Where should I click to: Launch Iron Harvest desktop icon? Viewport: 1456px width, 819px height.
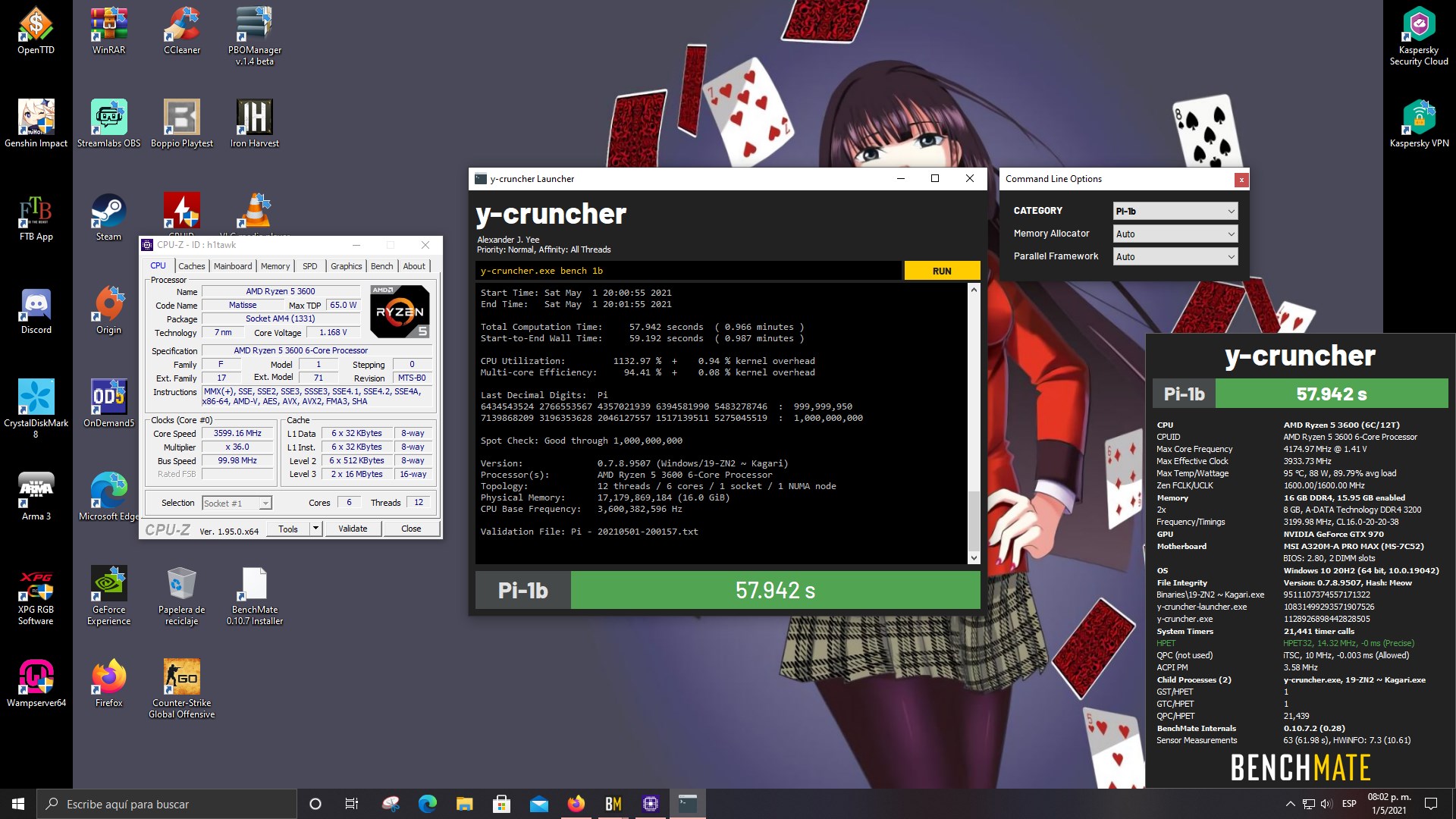255,124
